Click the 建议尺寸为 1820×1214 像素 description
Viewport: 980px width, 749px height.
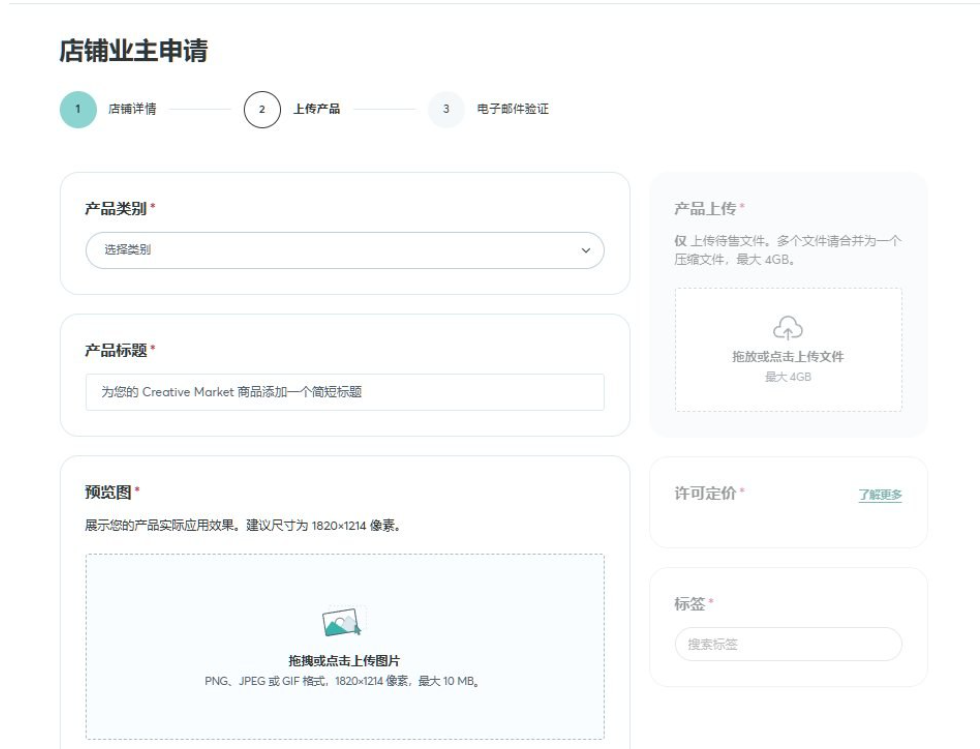pyautogui.click(x=323, y=525)
